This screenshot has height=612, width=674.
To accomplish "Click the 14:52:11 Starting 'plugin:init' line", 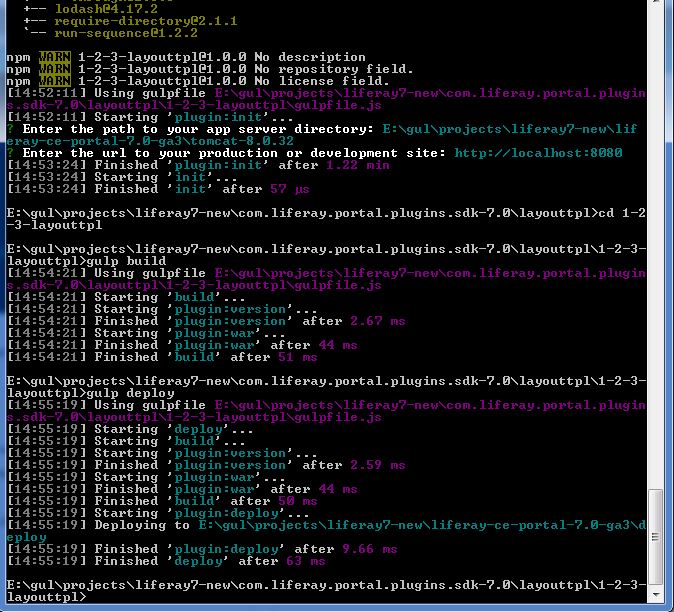I will [x=150, y=117].
